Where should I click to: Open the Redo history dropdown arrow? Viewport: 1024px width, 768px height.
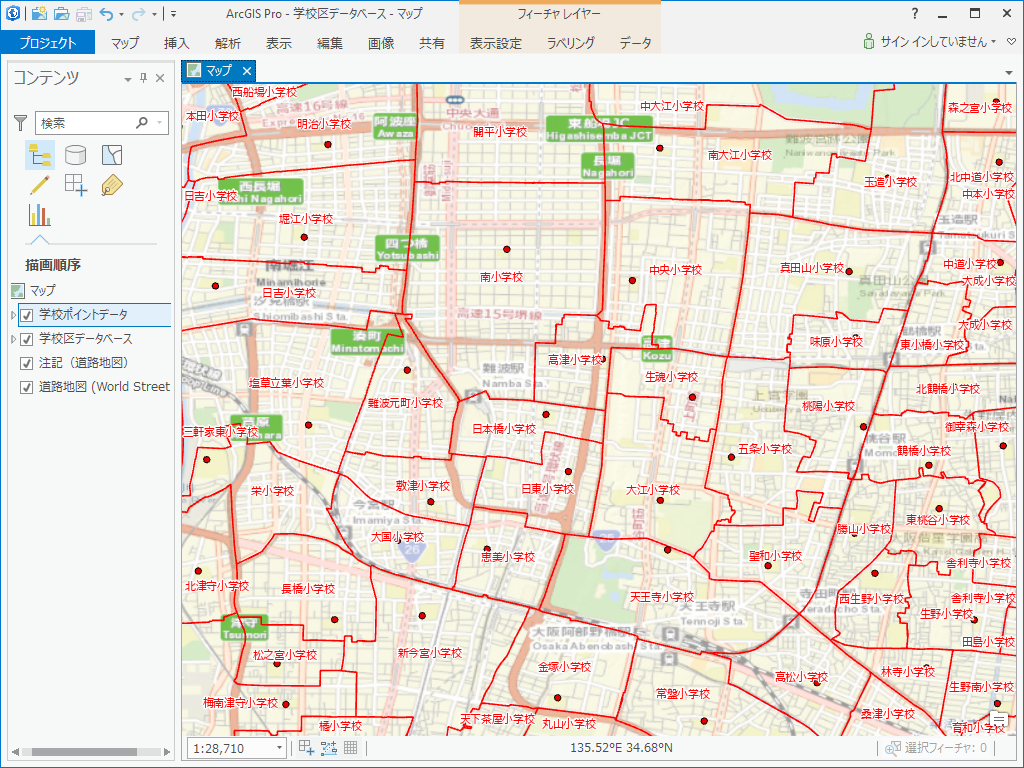coord(154,14)
